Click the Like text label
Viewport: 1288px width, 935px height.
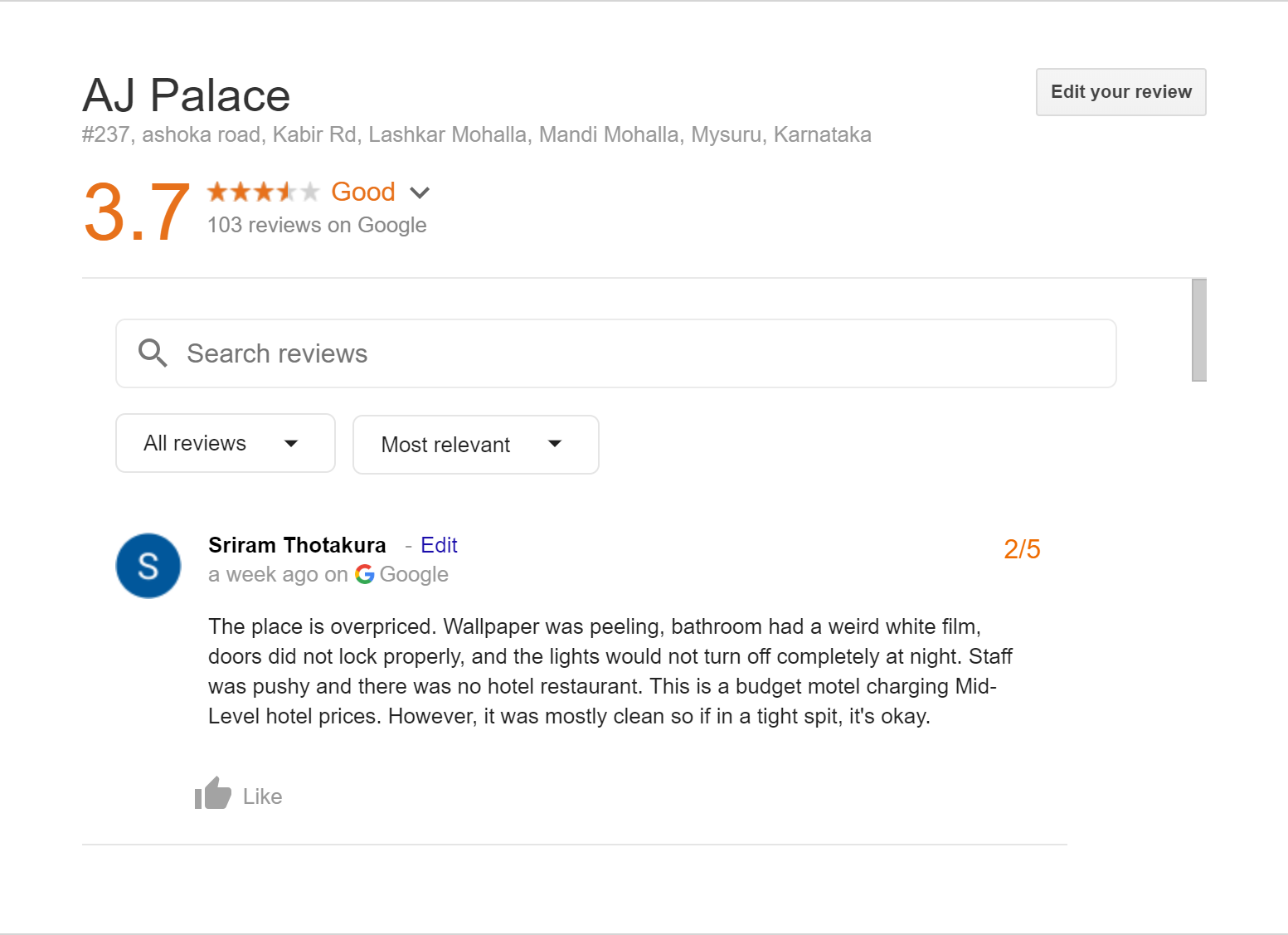click(x=263, y=796)
